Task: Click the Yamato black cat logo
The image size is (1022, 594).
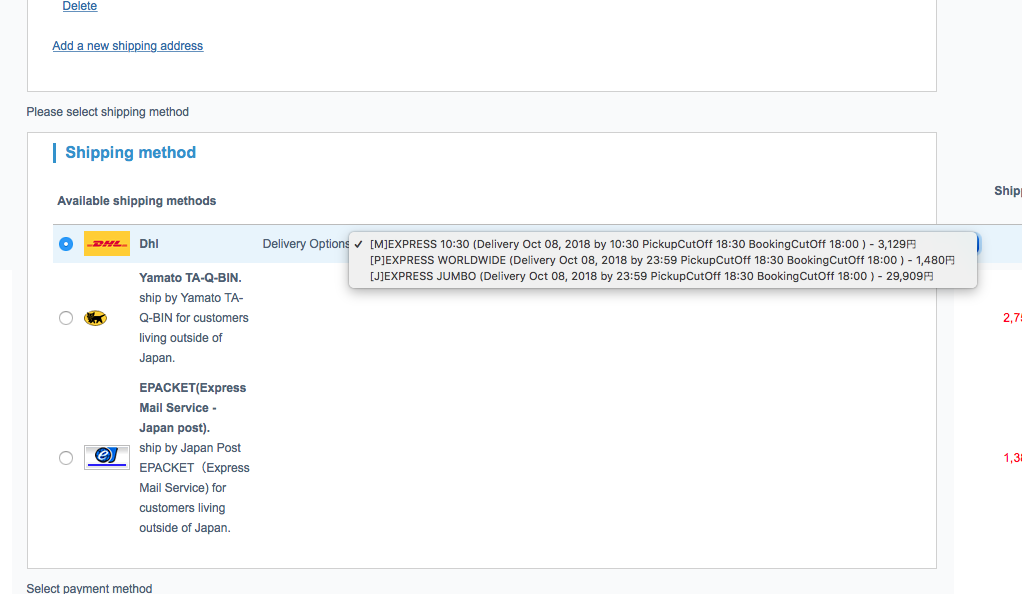Action: 96,318
